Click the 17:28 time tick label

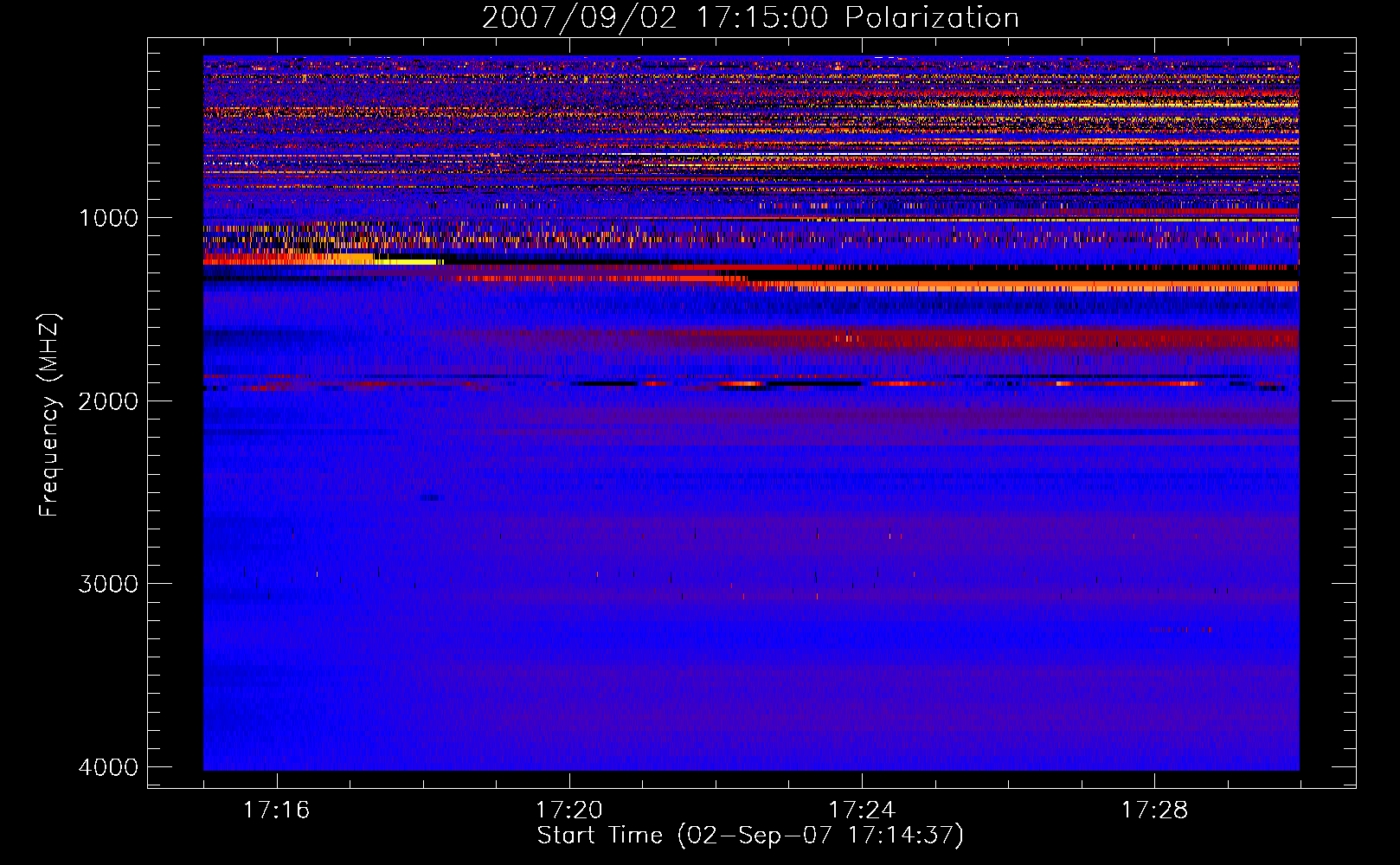point(1155,811)
